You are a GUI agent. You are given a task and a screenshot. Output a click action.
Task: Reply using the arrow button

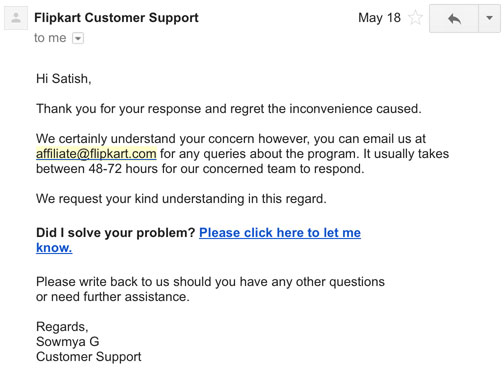pyautogui.click(x=454, y=18)
